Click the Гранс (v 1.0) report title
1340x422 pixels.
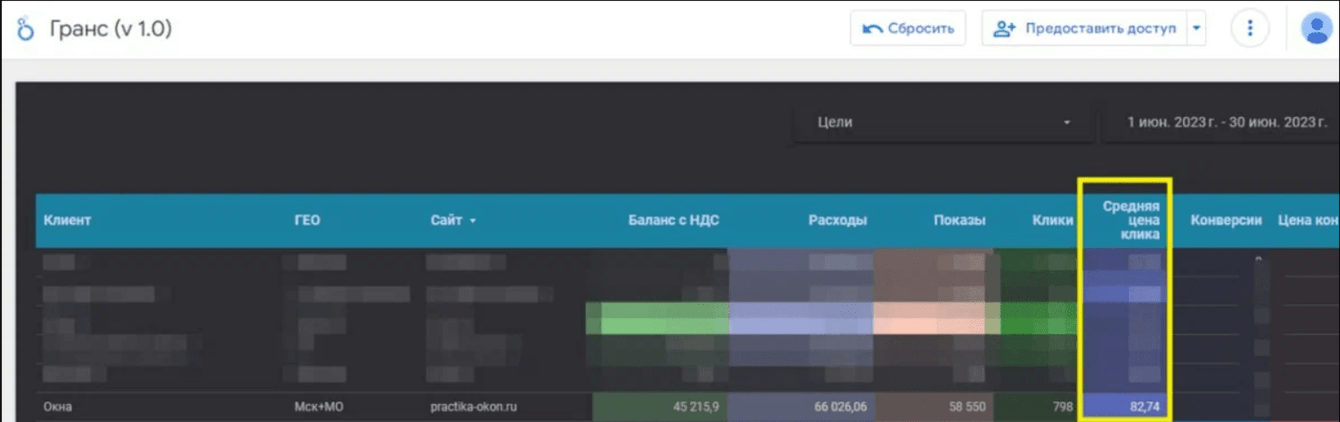pos(111,29)
